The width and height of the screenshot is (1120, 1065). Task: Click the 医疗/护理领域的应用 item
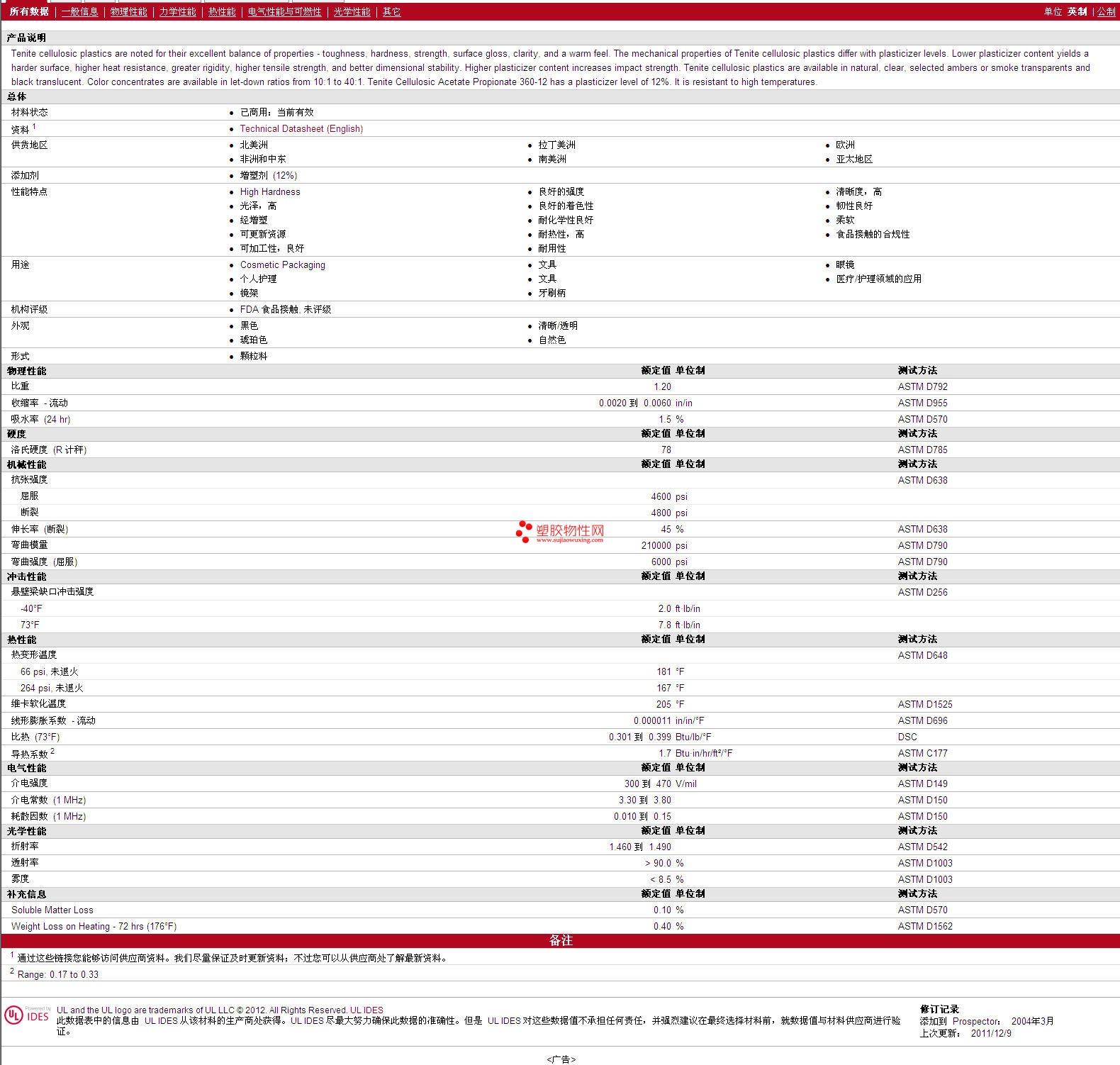tap(878, 279)
